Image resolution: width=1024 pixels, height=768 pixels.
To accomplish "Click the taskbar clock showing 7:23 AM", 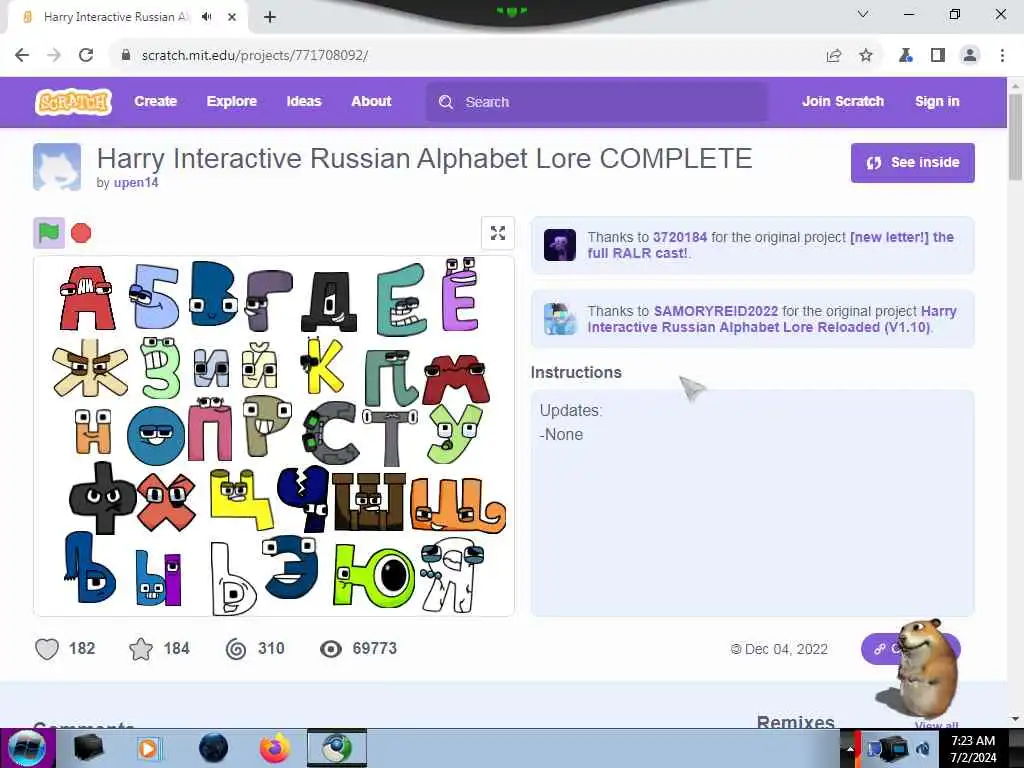I will click(x=973, y=748).
